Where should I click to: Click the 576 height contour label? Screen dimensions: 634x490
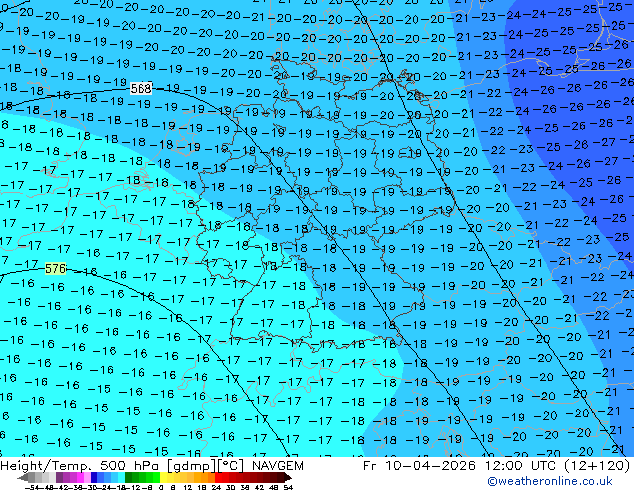click(x=55, y=268)
